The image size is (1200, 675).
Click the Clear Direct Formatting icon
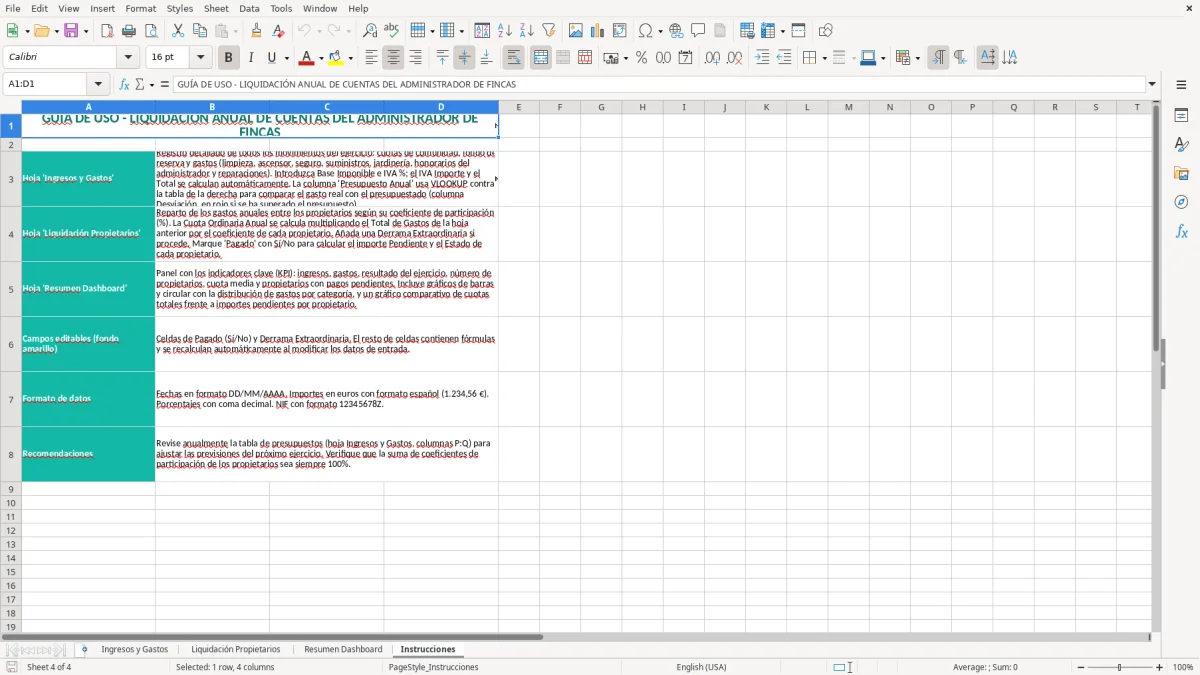coord(279,31)
